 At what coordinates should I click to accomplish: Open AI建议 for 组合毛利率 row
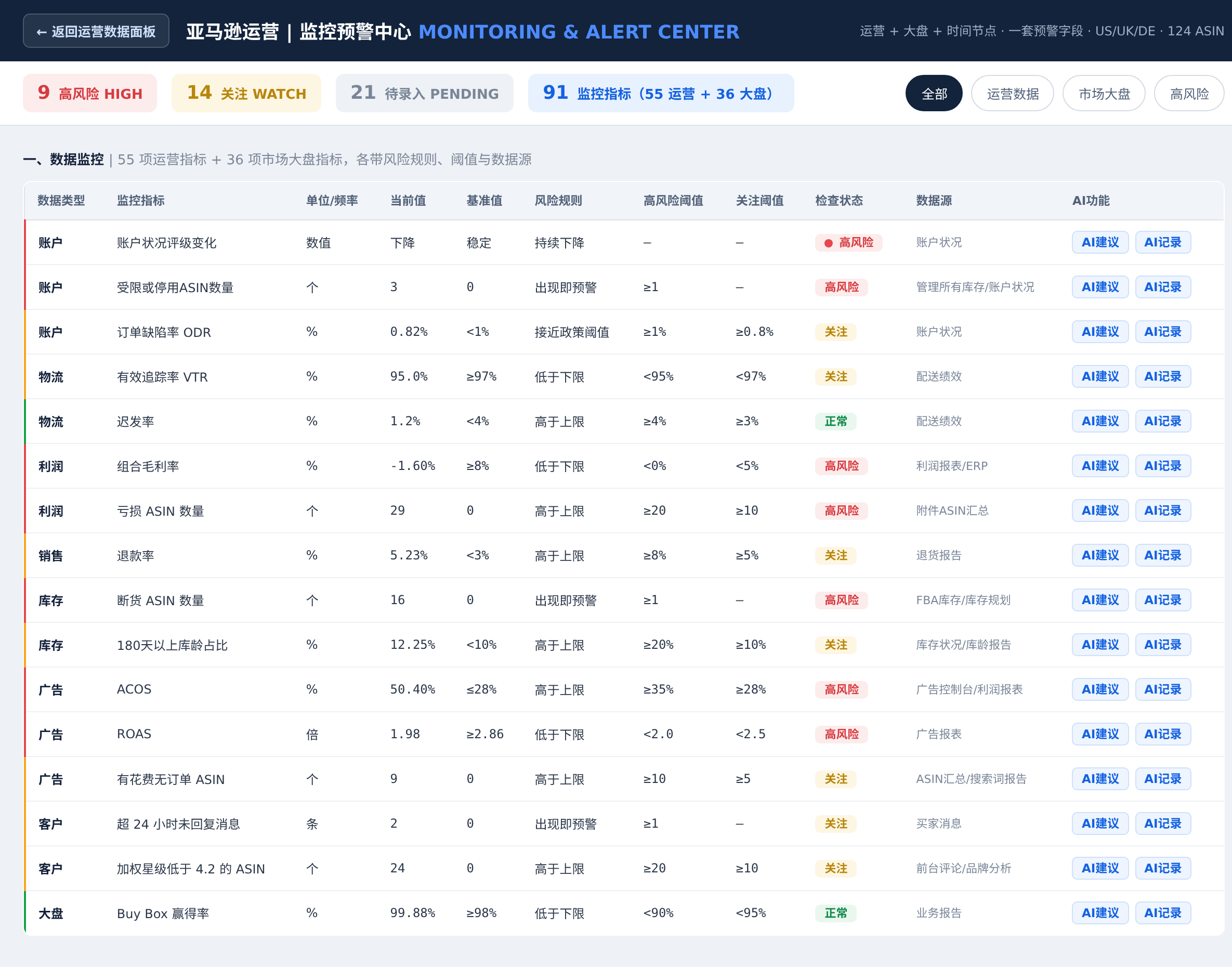click(1100, 466)
